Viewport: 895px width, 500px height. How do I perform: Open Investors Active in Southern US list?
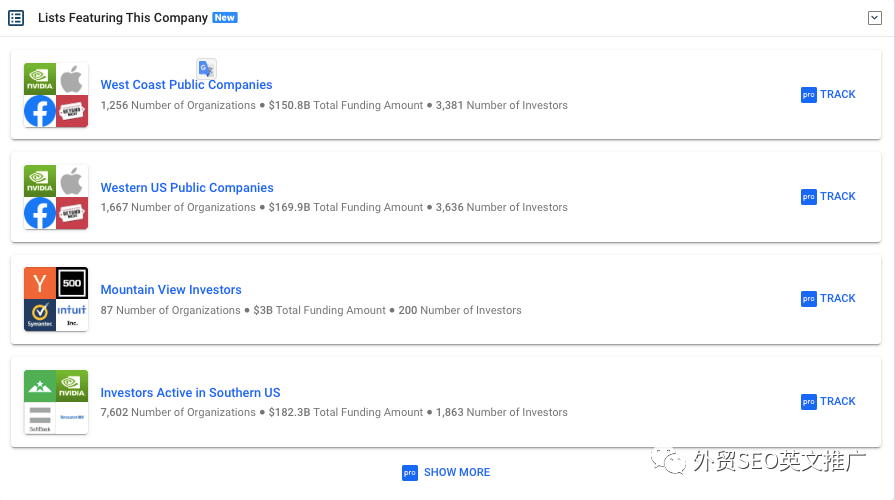[190, 393]
